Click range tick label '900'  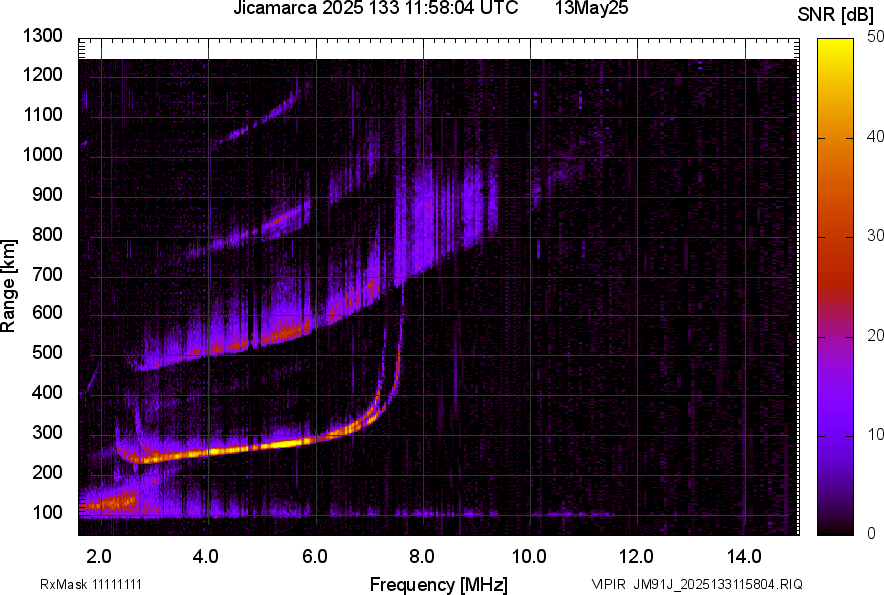pyautogui.click(x=47, y=195)
